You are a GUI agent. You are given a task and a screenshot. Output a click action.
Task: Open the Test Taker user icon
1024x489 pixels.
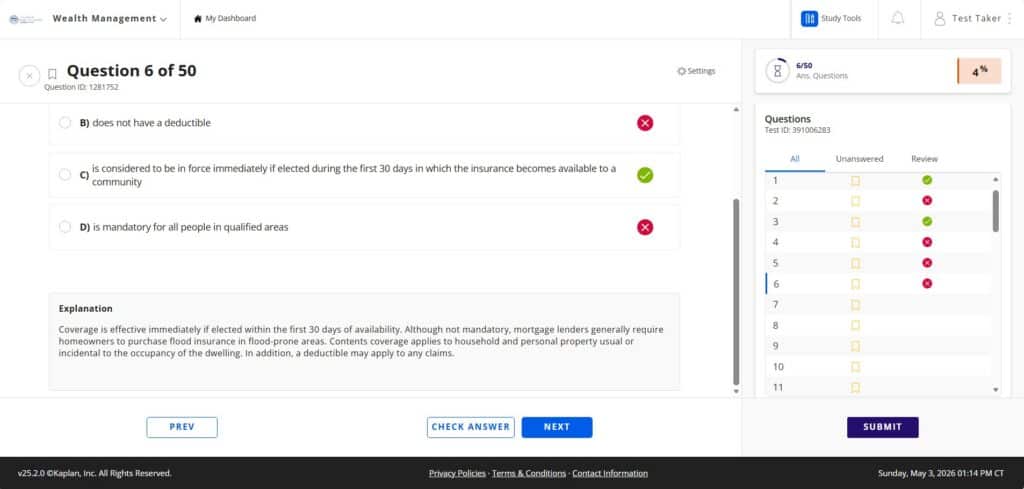click(x=940, y=18)
